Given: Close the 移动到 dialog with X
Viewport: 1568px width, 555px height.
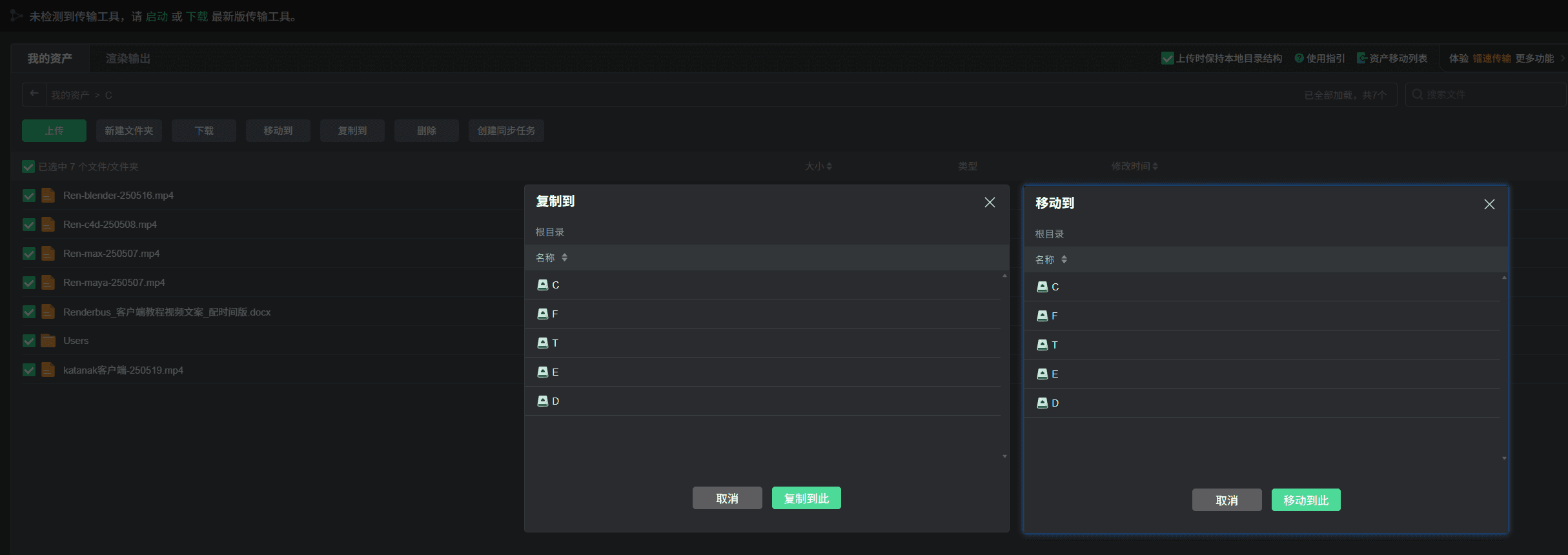Looking at the screenshot, I should point(1489,205).
